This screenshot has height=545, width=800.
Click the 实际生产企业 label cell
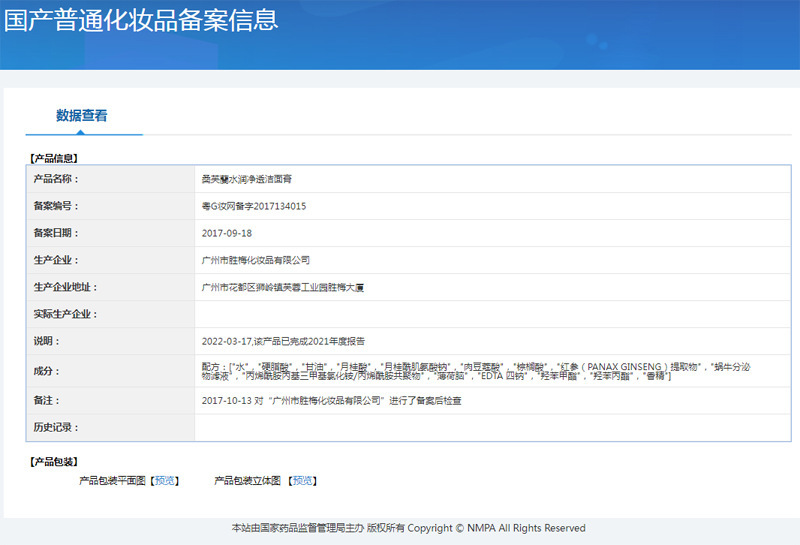[111, 314]
